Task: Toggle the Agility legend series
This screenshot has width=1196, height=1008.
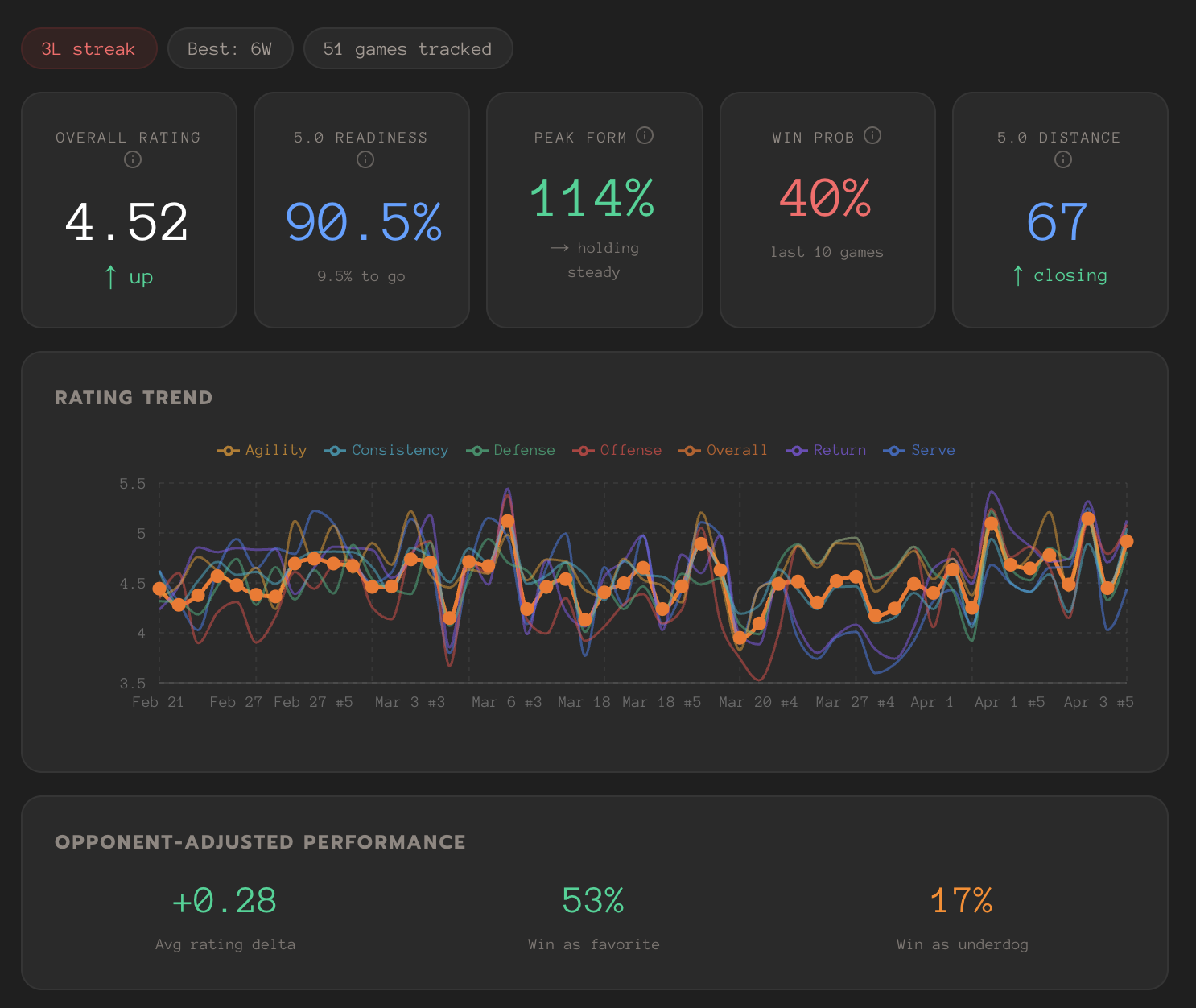Action: point(262,450)
